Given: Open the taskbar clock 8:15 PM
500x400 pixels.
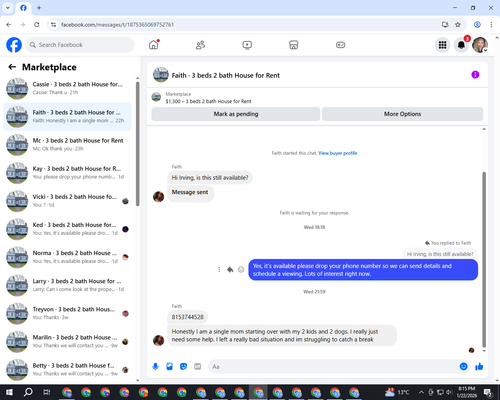Looking at the screenshot, I should (x=467, y=392).
